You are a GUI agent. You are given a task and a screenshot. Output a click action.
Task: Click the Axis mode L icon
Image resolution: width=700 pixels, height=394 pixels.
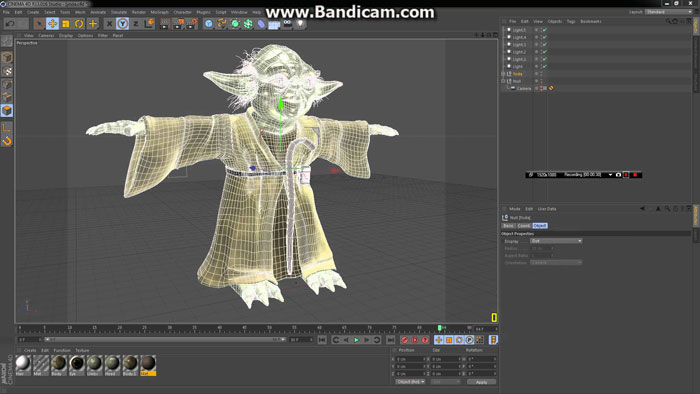[7, 128]
